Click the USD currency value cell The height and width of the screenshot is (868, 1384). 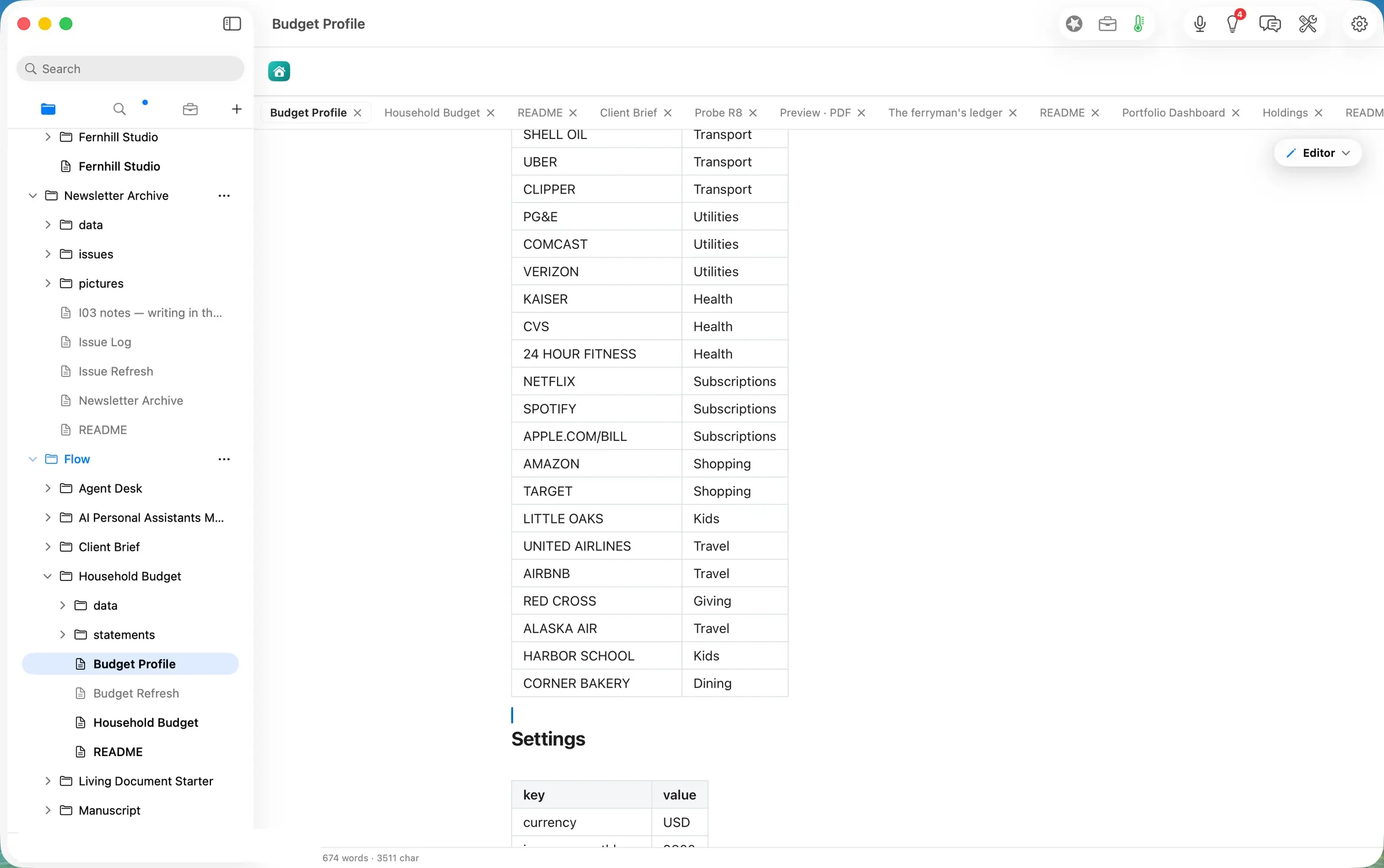679,822
